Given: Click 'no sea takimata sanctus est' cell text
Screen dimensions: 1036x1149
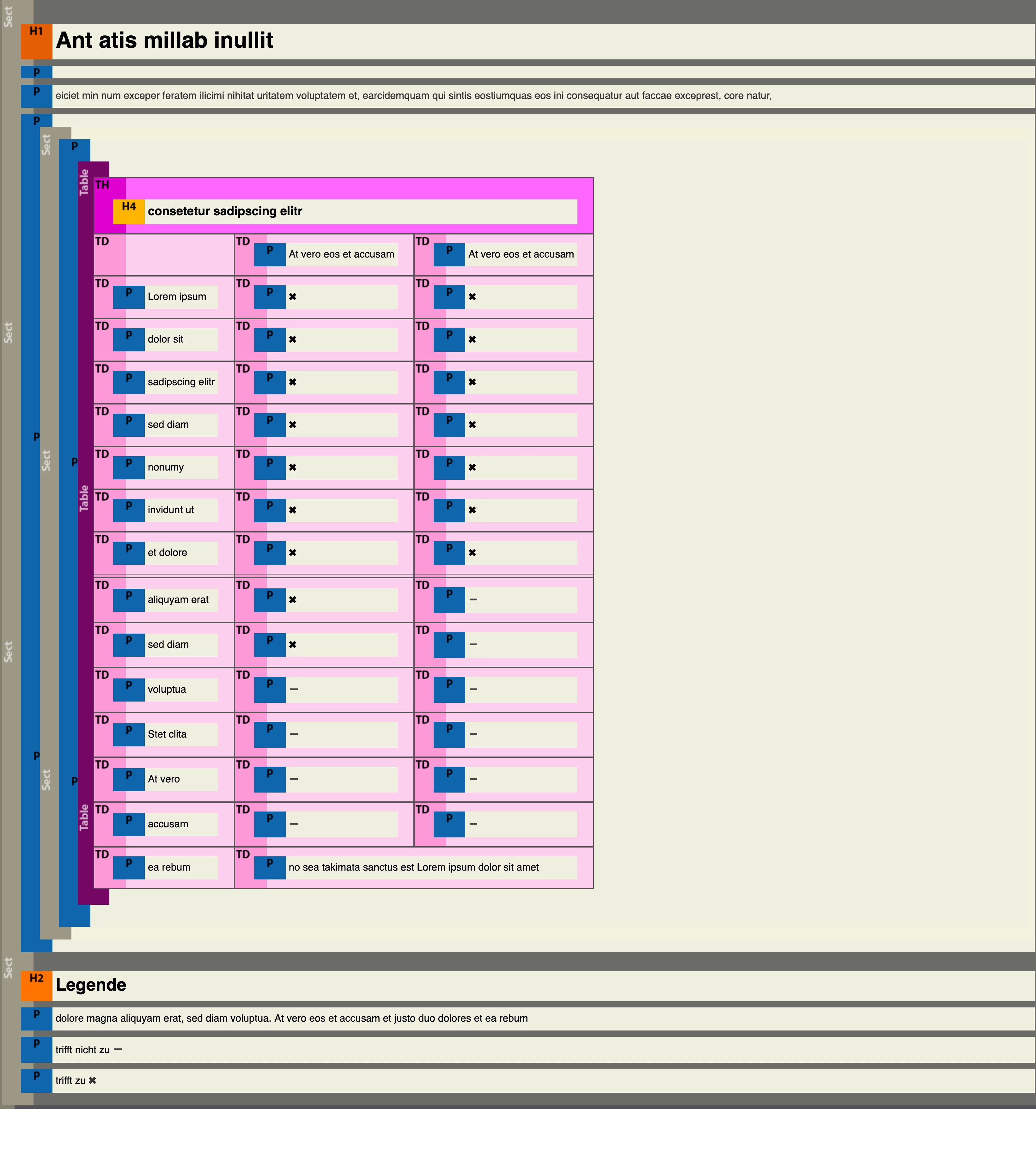Looking at the screenshot, I should (x=413, y=867).
